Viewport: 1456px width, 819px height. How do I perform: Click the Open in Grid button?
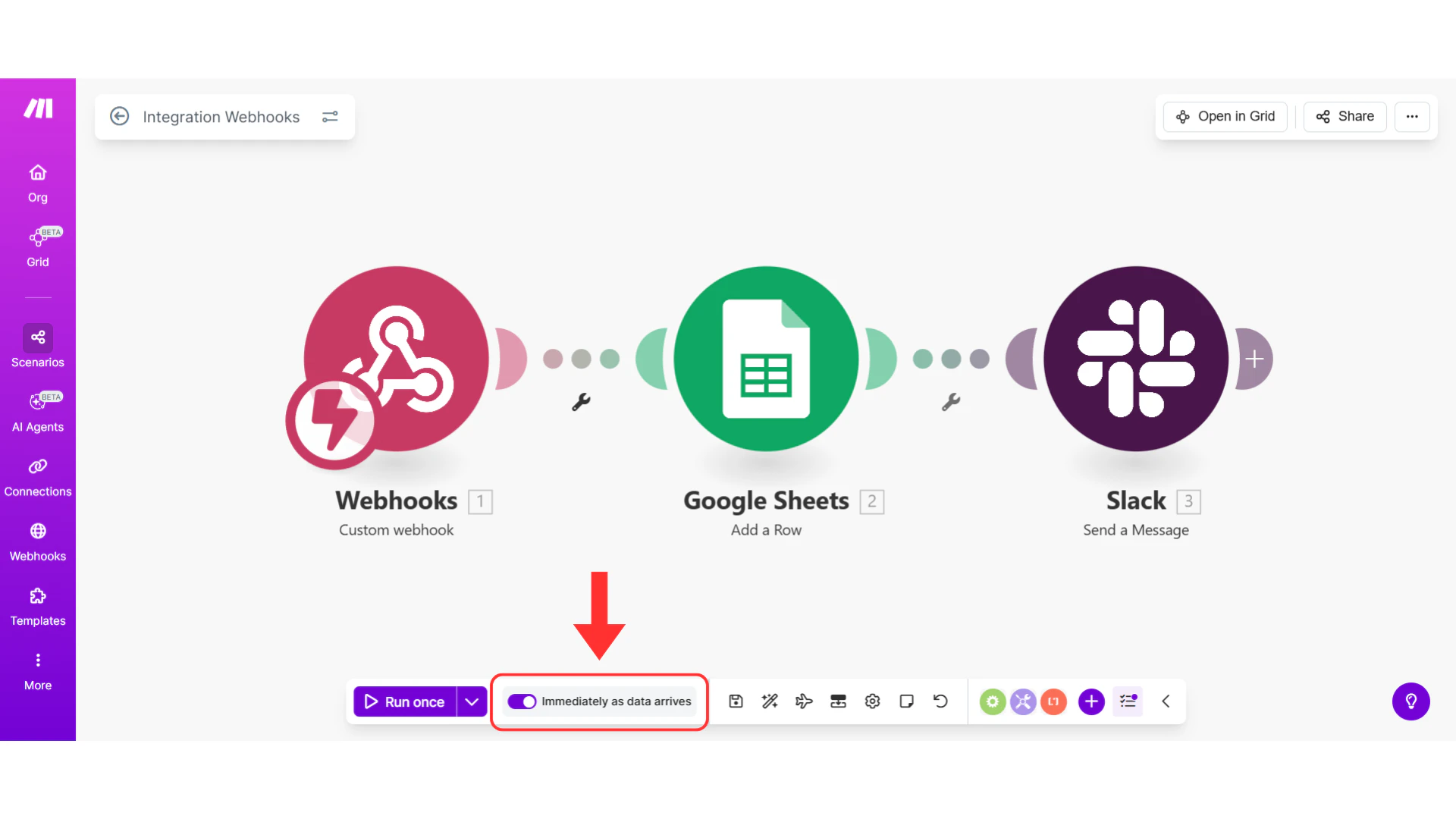tap(1225, 117)
